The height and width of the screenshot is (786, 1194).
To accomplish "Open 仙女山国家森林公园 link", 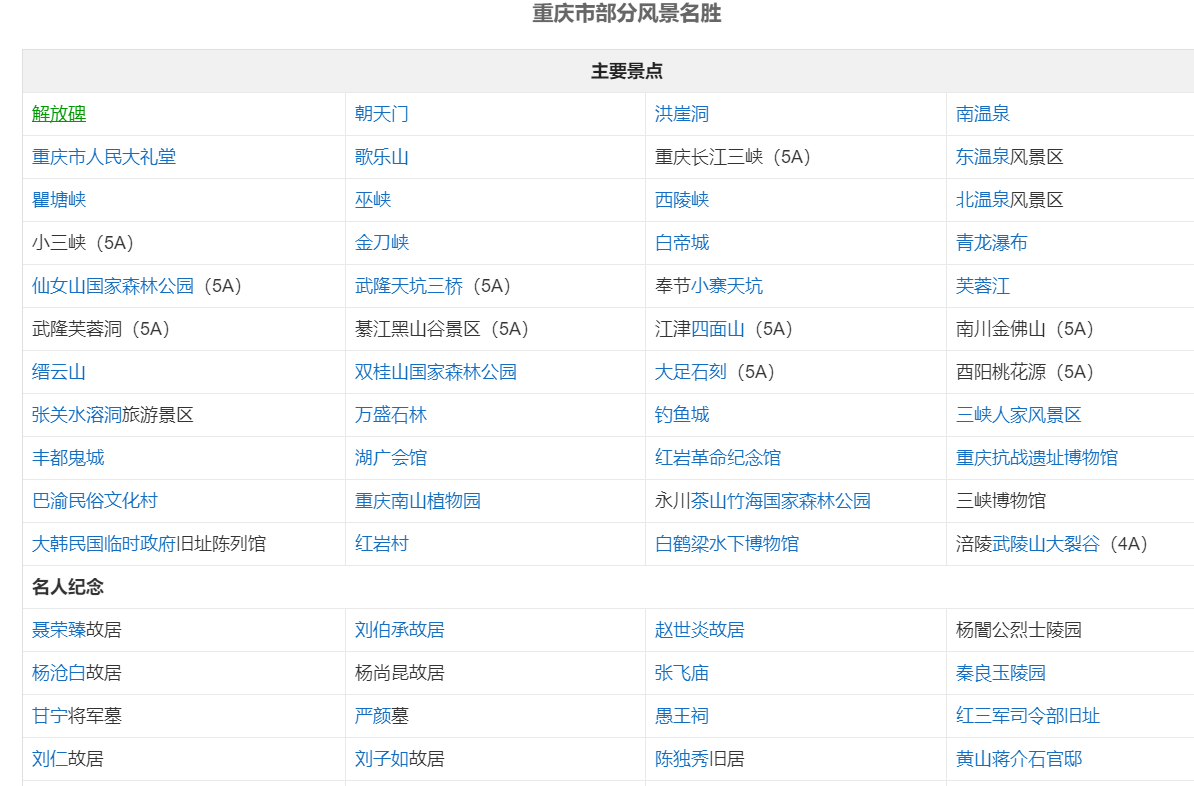I will [x=113, y=286].
